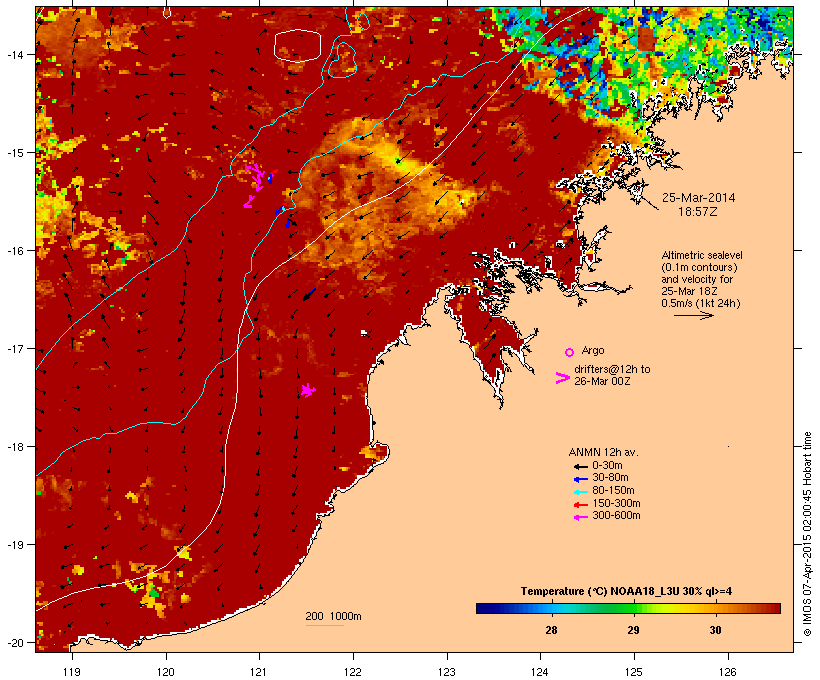820x680 pixels.
Task: Click the black 0-30m ANMN arrow
Action: 580,467
